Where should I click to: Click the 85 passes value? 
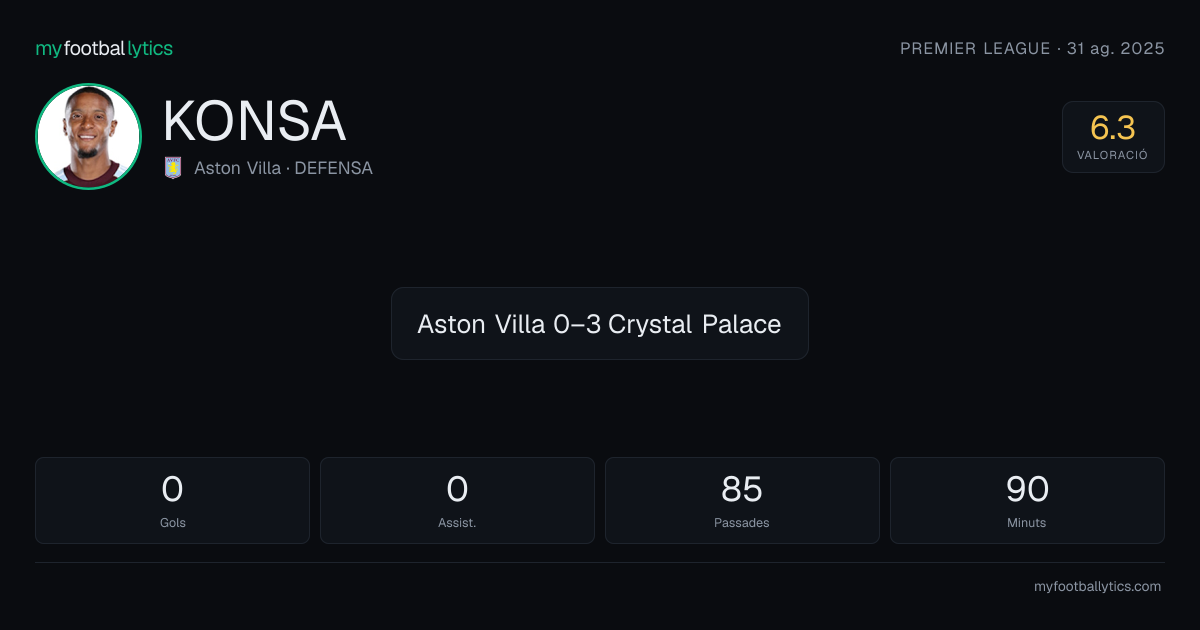coord(742,489)
